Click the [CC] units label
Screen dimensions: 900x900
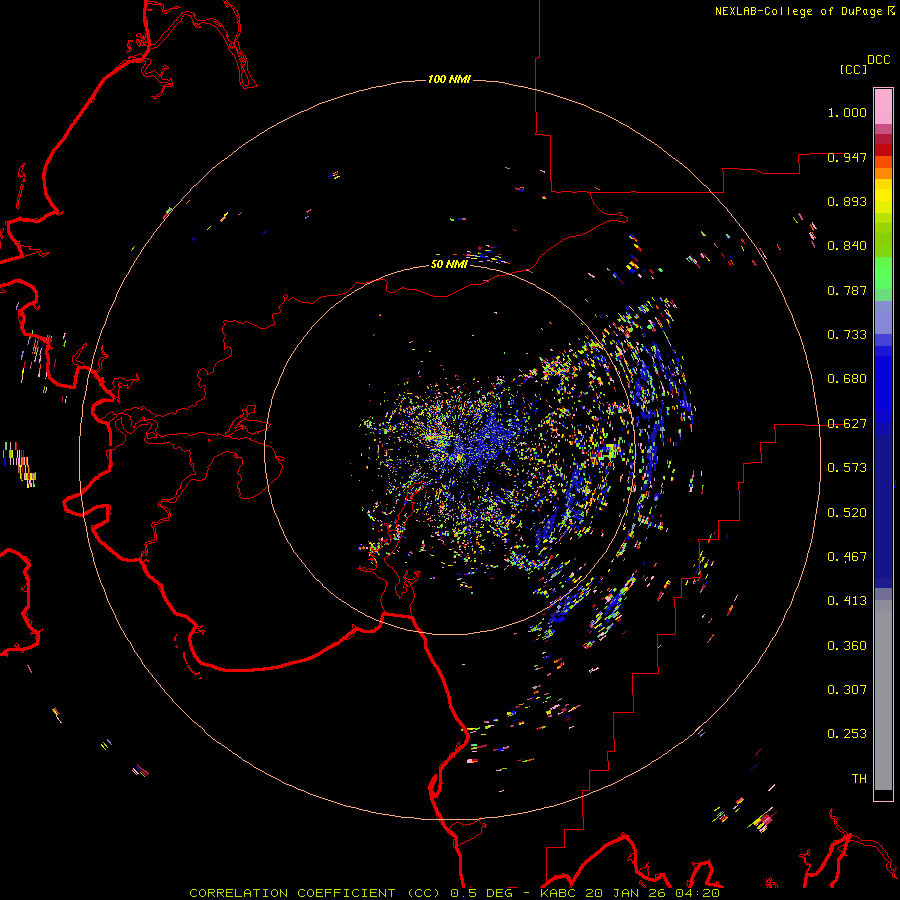pyautogui.click(x=853, y=69)
